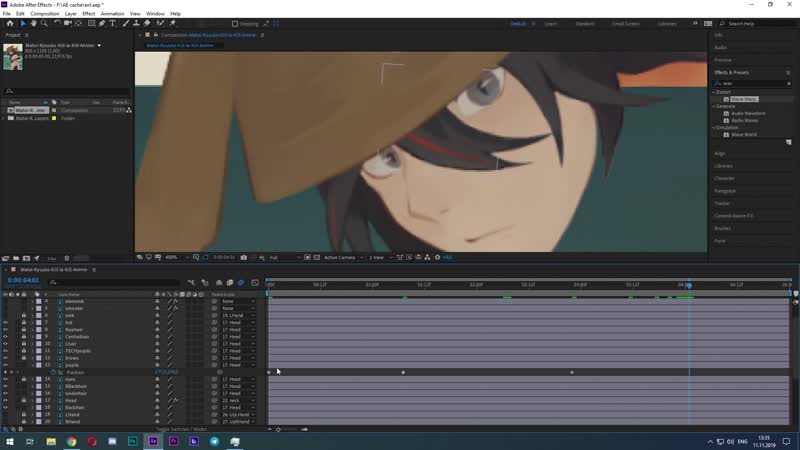
Task: Select the Rectangle shape tool
Action: pyautogui.click(x=91, y=23)
